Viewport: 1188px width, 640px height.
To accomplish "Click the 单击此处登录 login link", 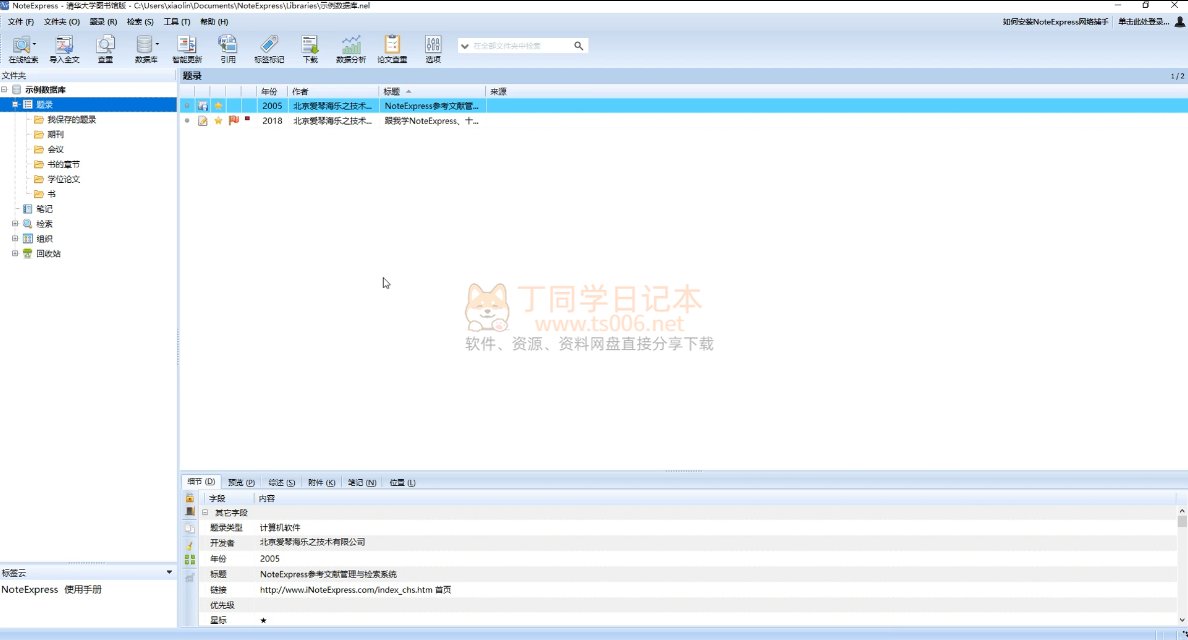I will point(1143,22).
